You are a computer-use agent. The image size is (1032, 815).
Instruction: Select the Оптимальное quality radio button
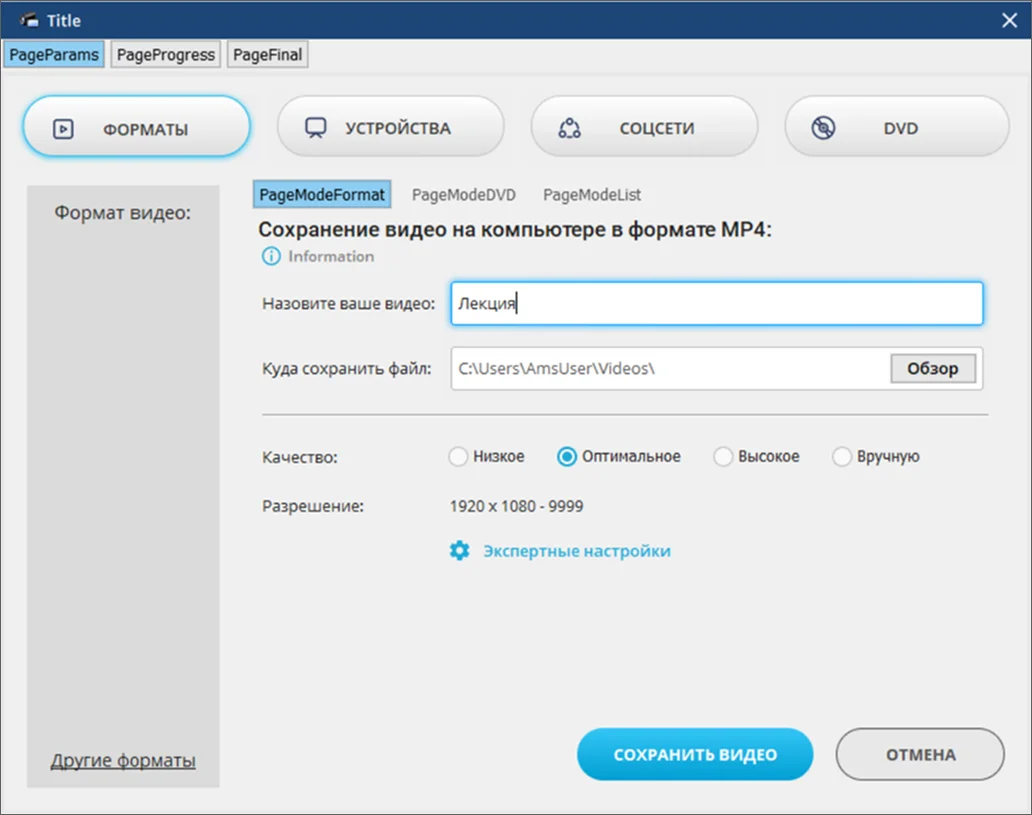click(567, 457)
